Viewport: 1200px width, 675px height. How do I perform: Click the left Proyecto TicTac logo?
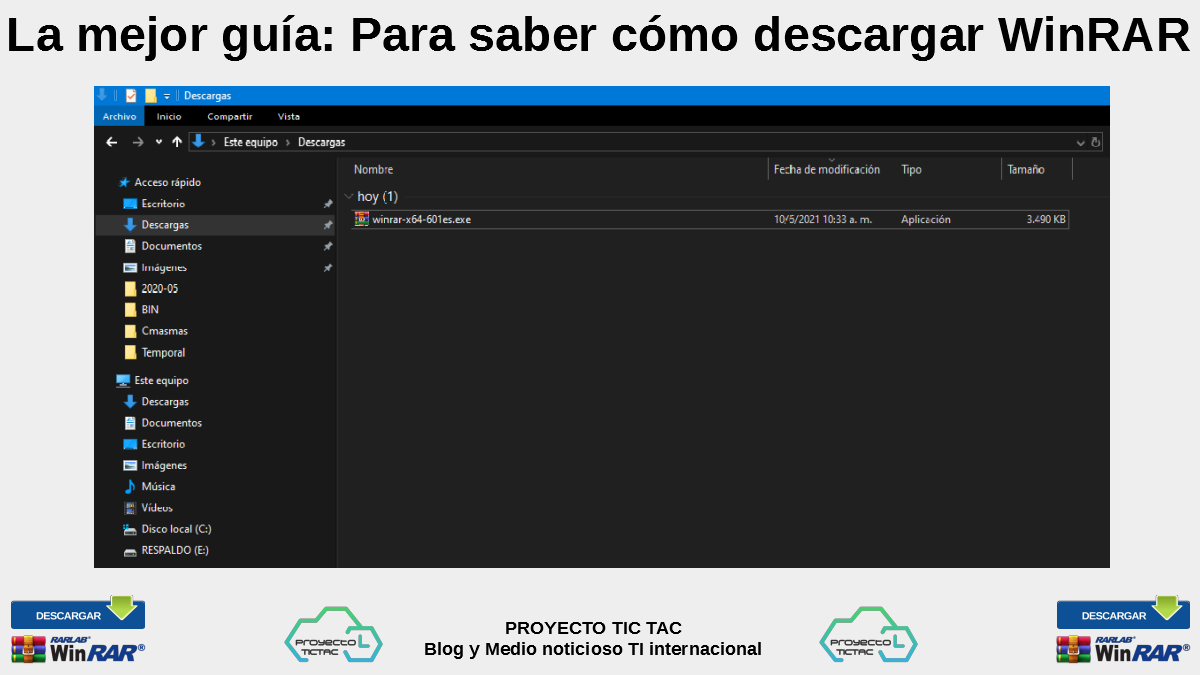point(333,636)
